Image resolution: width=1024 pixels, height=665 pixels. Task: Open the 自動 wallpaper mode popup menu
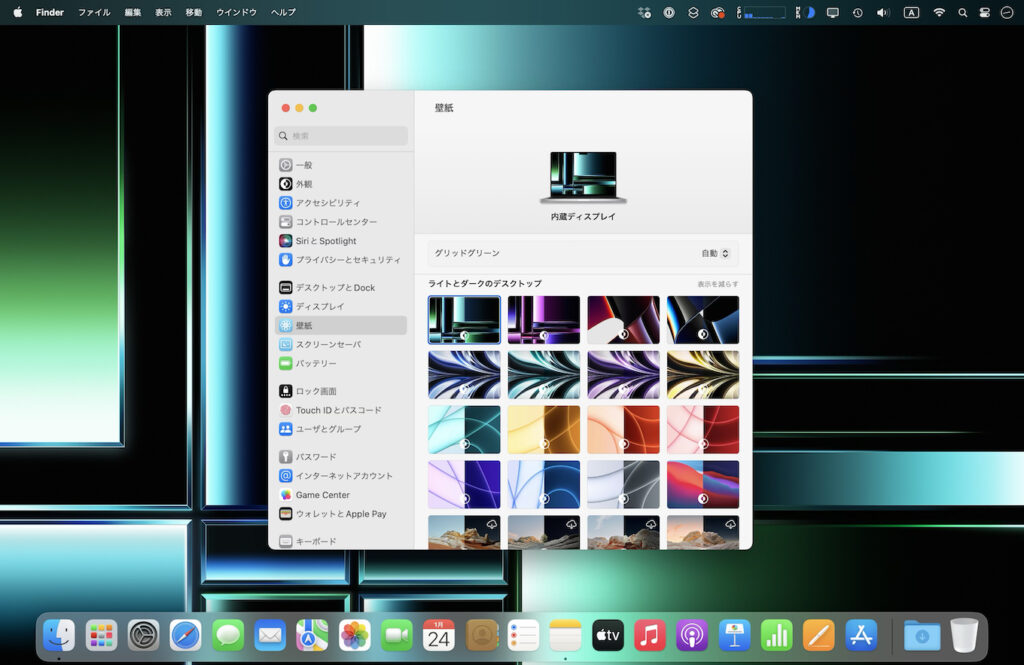point(716,253)
